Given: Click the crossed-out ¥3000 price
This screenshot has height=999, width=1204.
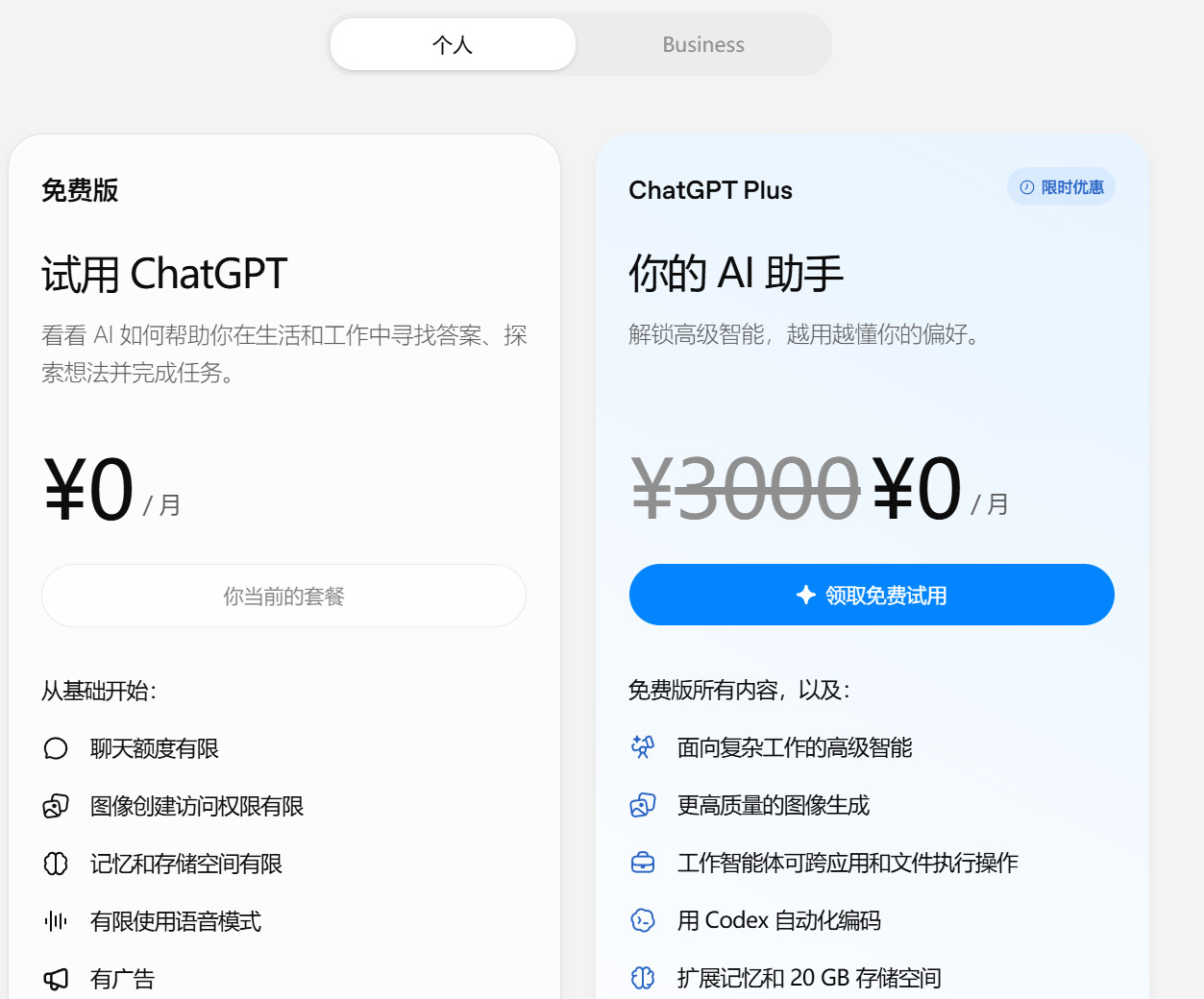Looking at the screenshot, I should tap(745, 489).
